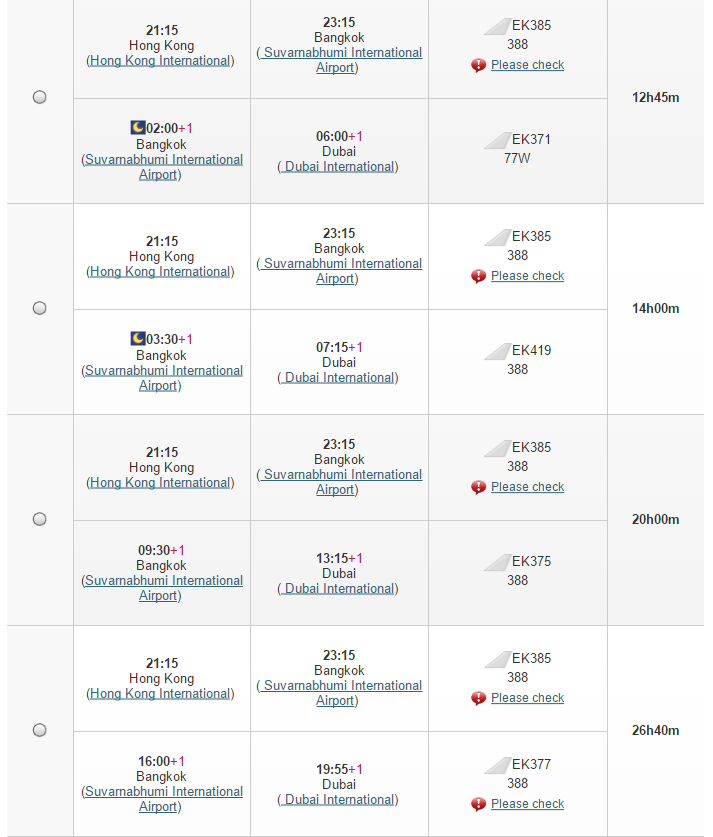Open Suvarnabhumi airport link for 09:30+1 departure
Image resolution: width=713 pixels, height=837 pixels.
(163, 588)
